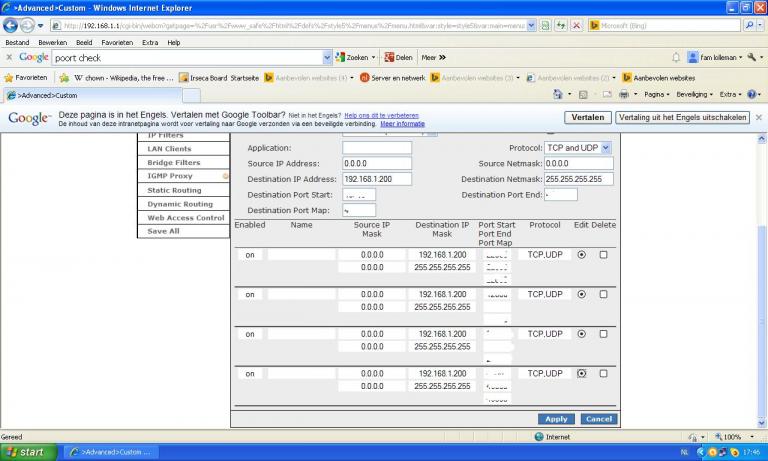Click the Bing search magnifier icon
This screenshot has height=461, width=768.
749,25
